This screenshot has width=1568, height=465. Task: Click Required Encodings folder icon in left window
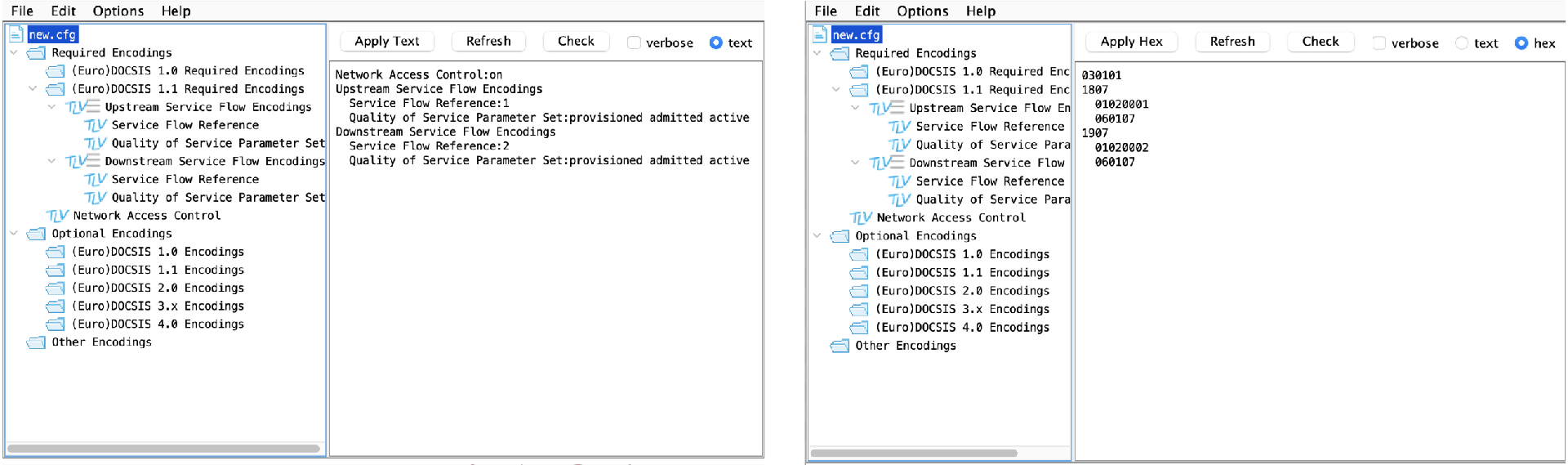[36, 53]
